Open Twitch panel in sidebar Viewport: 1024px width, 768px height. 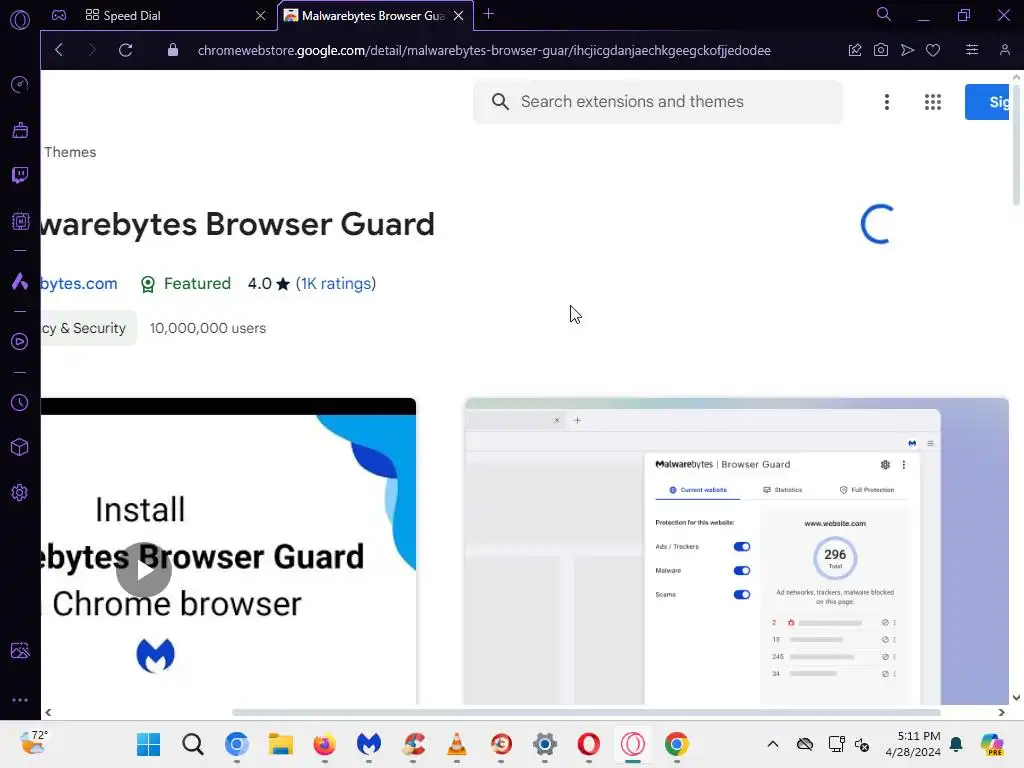pyautogui.click(x=20, y=175)
